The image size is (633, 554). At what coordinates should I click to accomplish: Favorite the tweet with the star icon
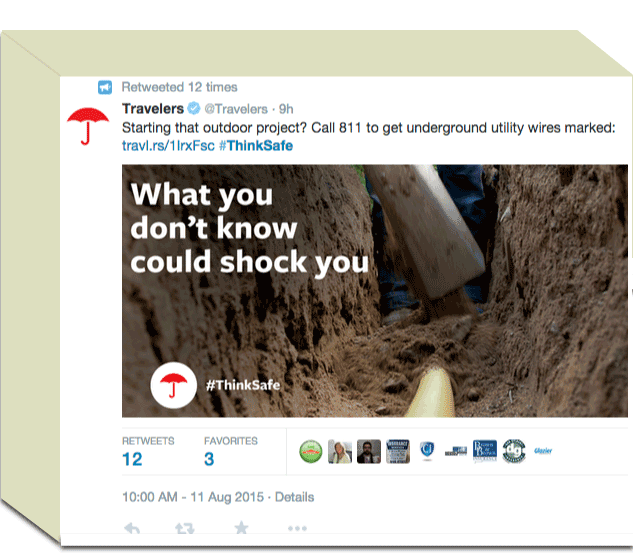tap(241, 527)
